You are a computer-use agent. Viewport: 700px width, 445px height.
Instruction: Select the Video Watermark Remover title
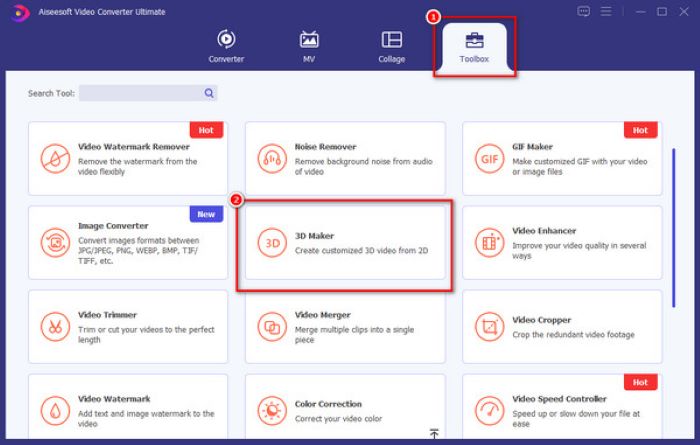click(x=134, y=146)
